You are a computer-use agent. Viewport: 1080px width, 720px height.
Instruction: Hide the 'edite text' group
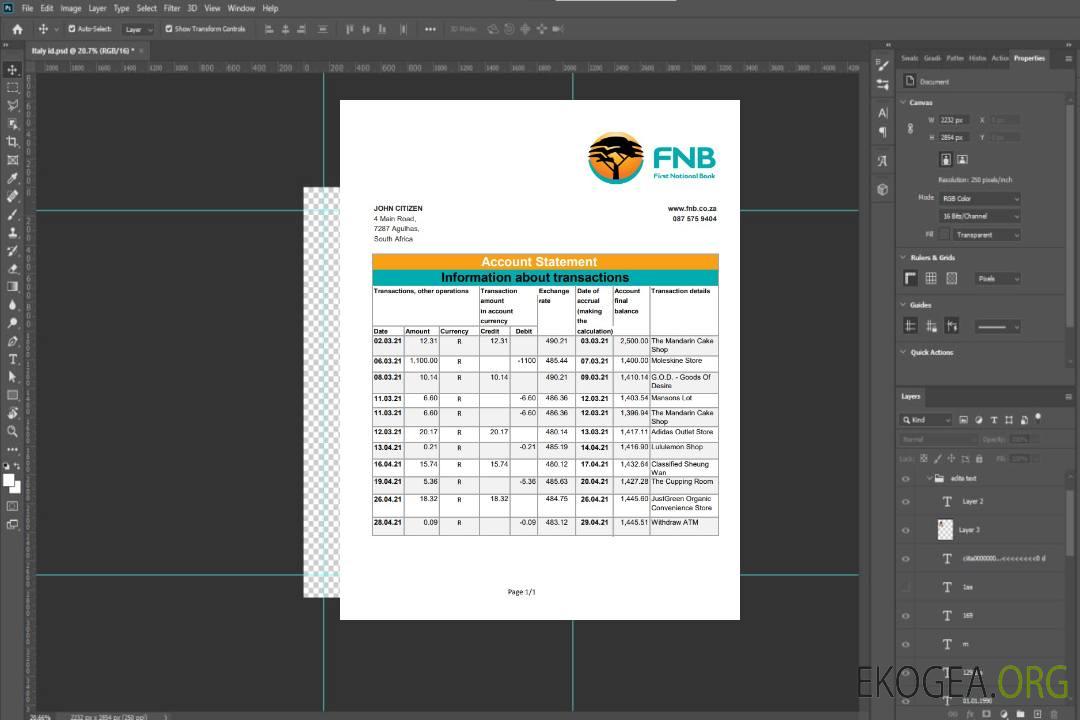pos(906,478)
